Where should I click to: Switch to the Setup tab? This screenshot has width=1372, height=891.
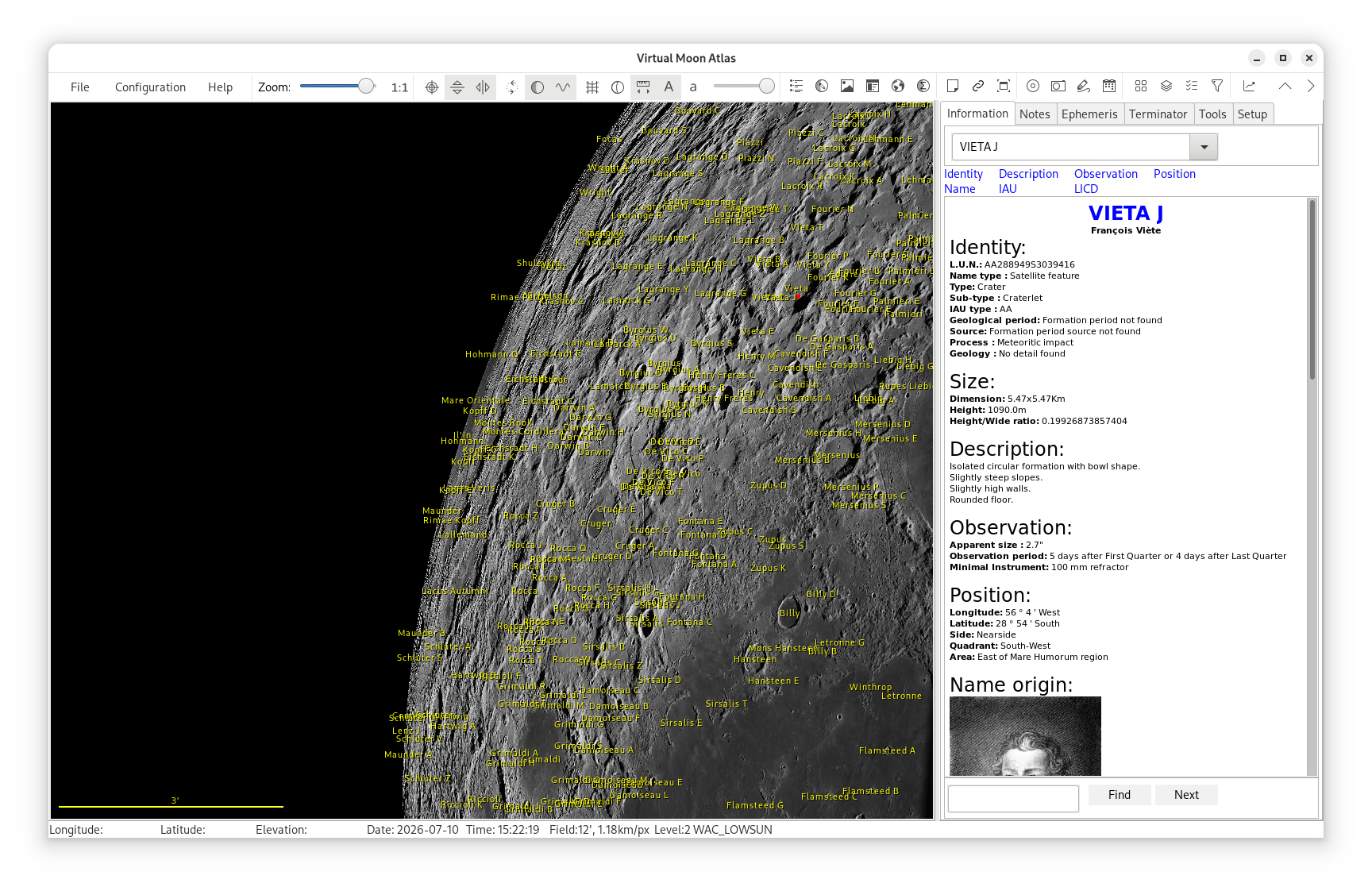(x=1252, y=114)
